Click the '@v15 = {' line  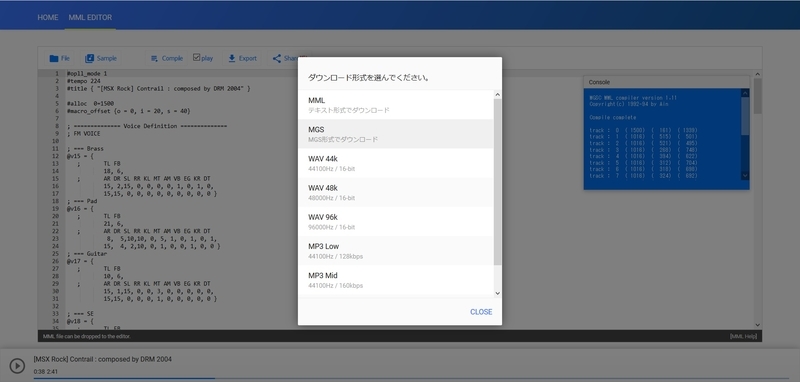[80, 156]
